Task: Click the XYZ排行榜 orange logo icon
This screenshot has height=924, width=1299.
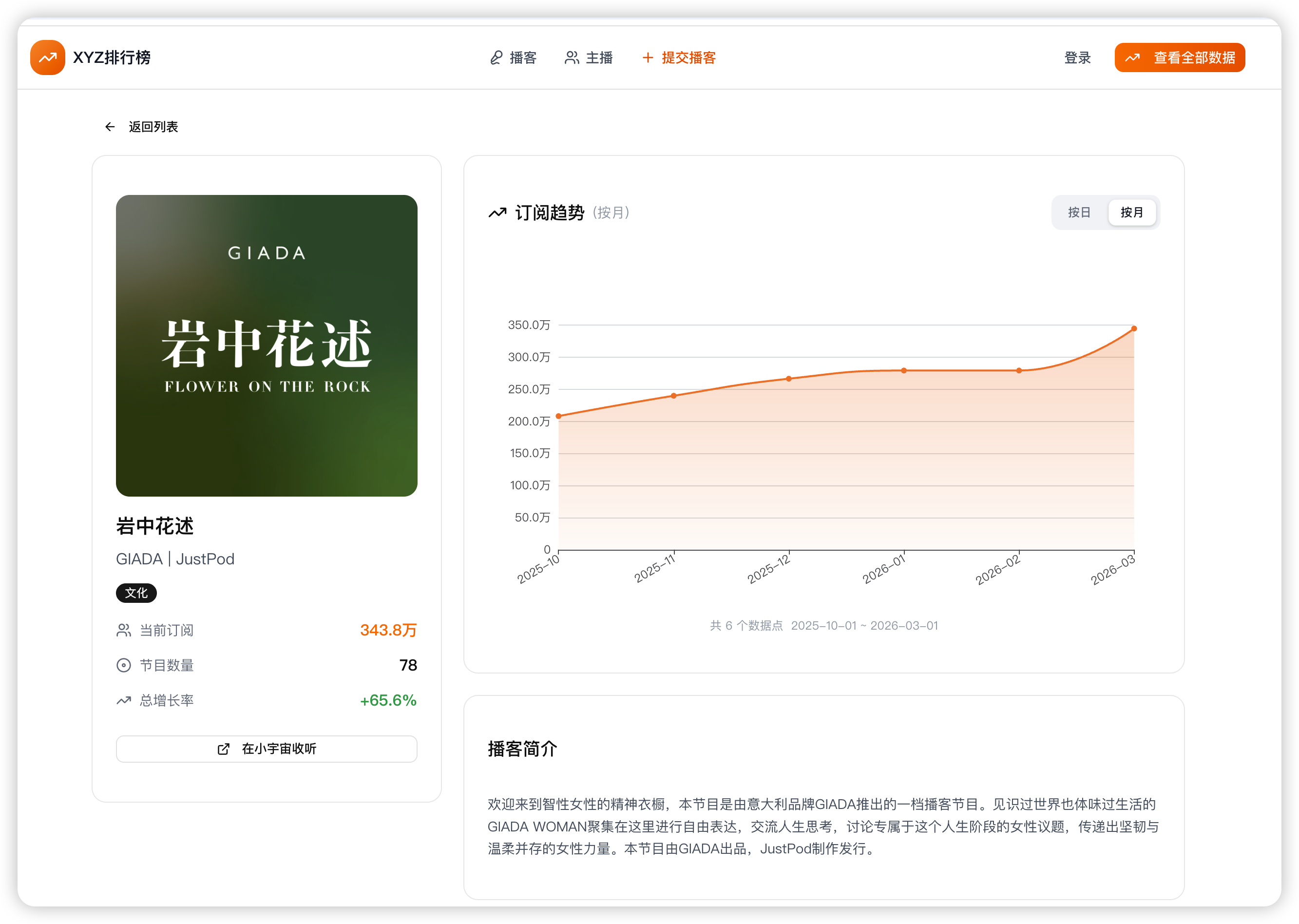Action: pyautogui.click(x=48, y=58)
